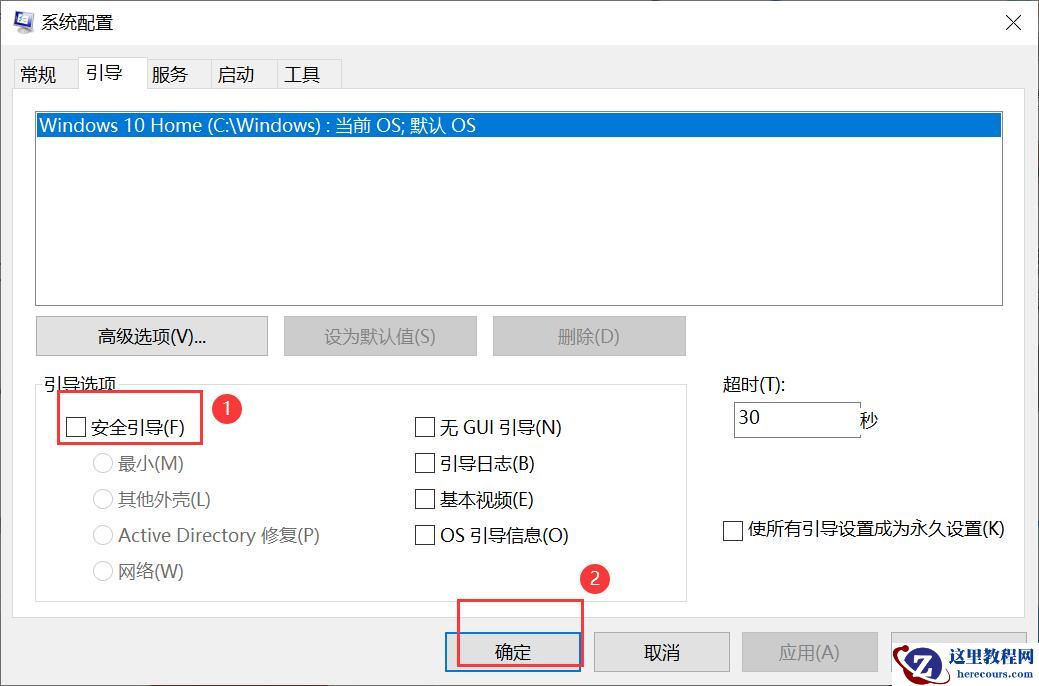Screen dimensions: 1039x686
Task: Enable the 安全引导(F) checkbox
Action: pos(75,427)
